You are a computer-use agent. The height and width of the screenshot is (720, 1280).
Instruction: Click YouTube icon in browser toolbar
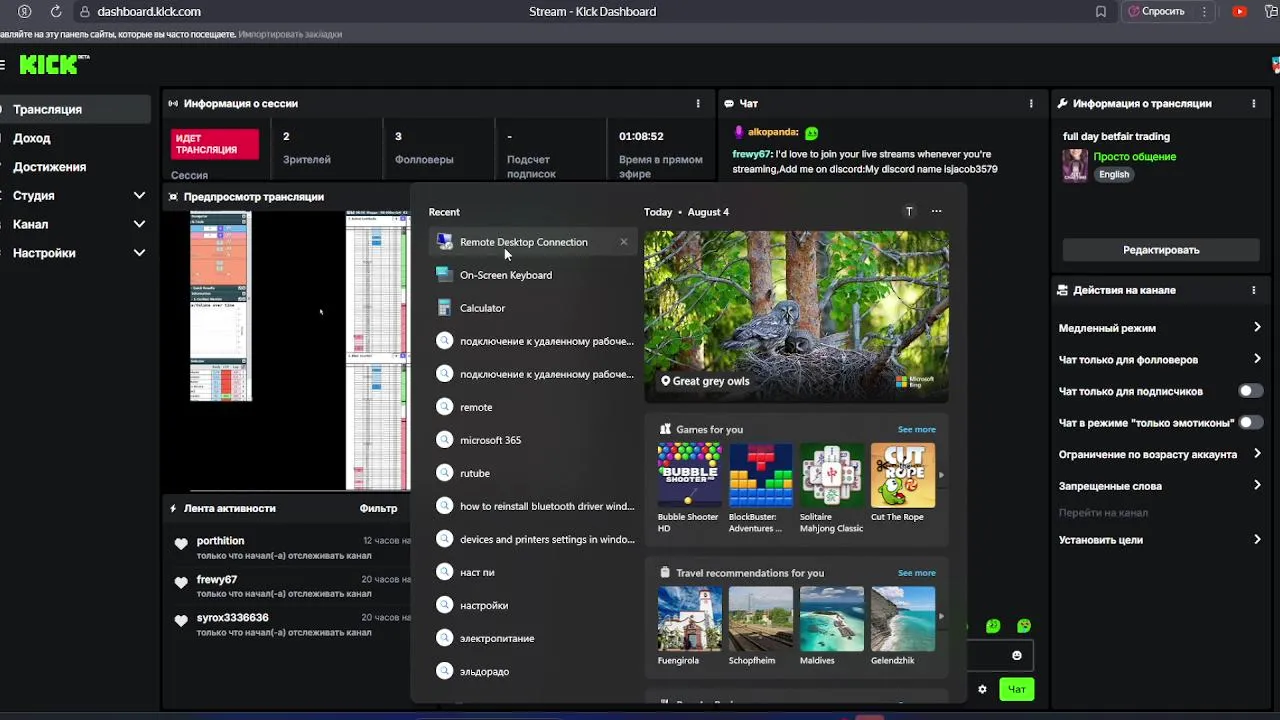point(1240,12)
